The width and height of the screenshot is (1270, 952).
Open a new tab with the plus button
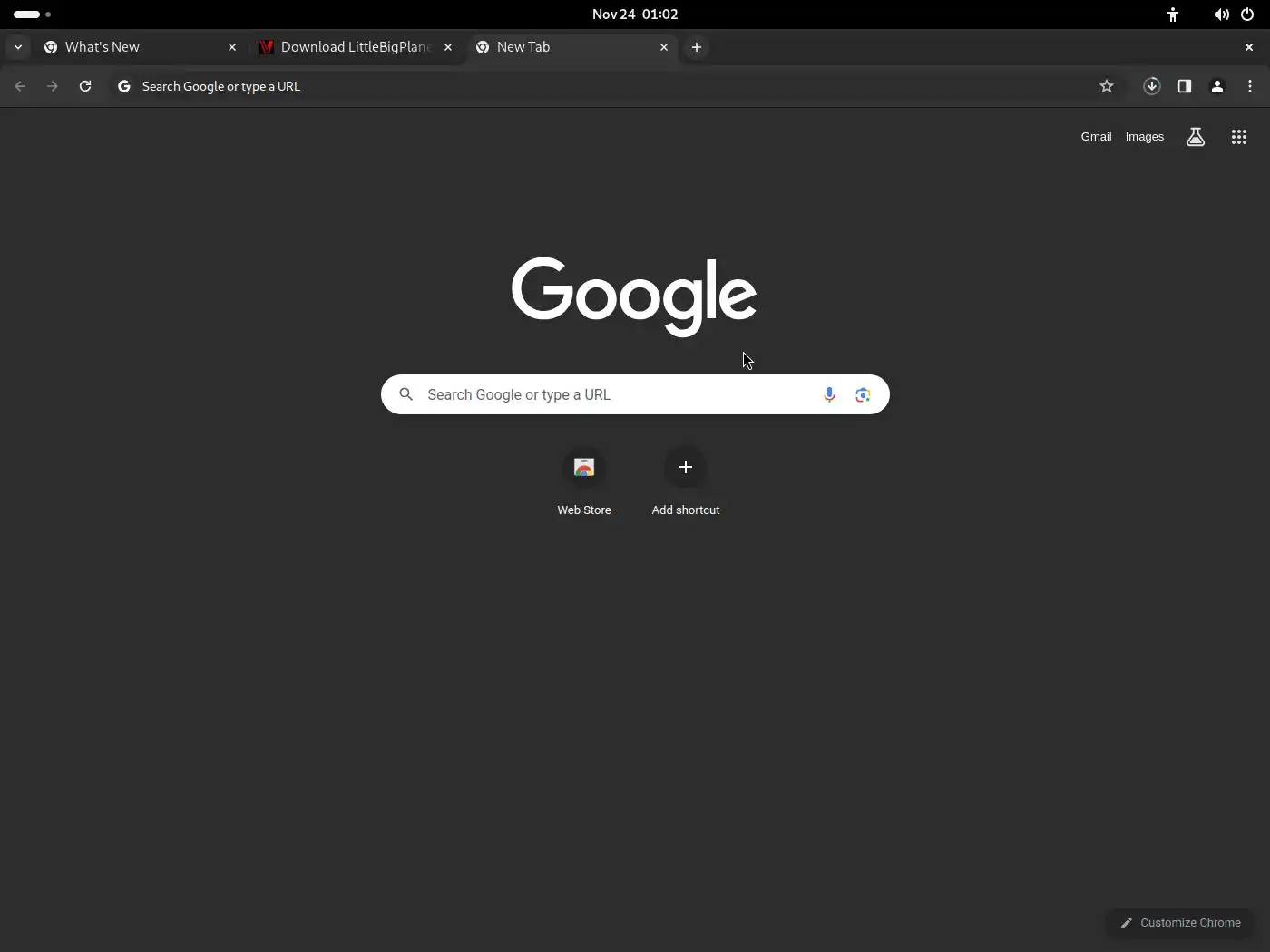(x=697, y=47)
